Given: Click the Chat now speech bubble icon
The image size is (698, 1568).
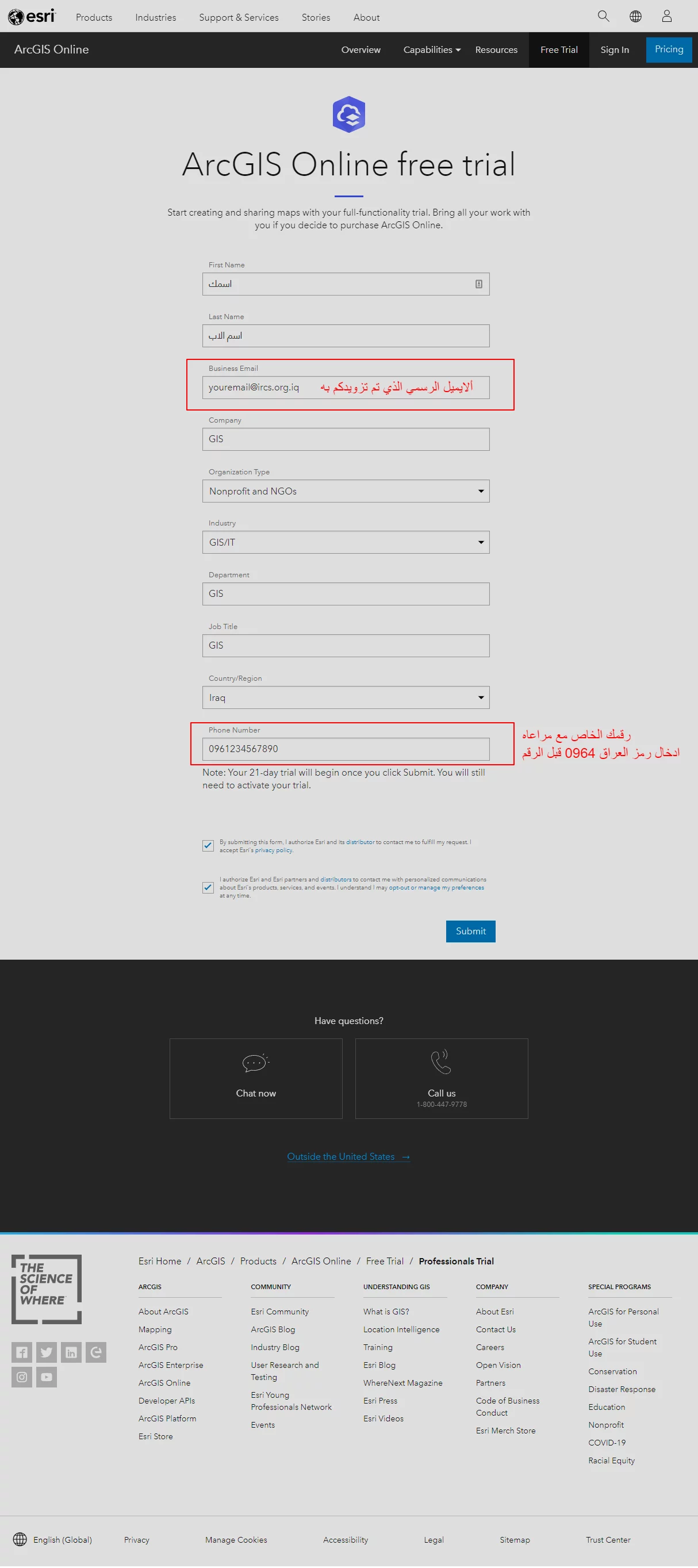Looking at the screenshot, I should [x=256, y=1063].
